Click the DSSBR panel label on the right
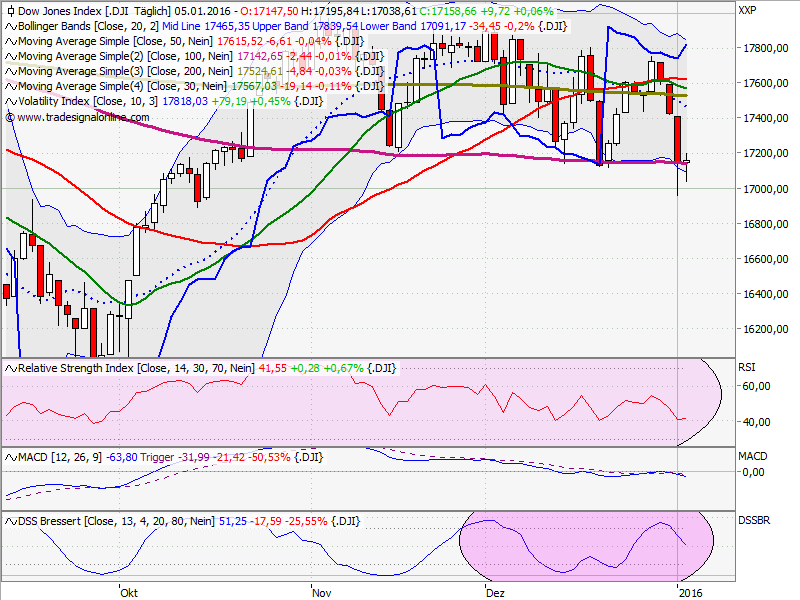The width and height of the screenshot is (800, 600). 753,520
